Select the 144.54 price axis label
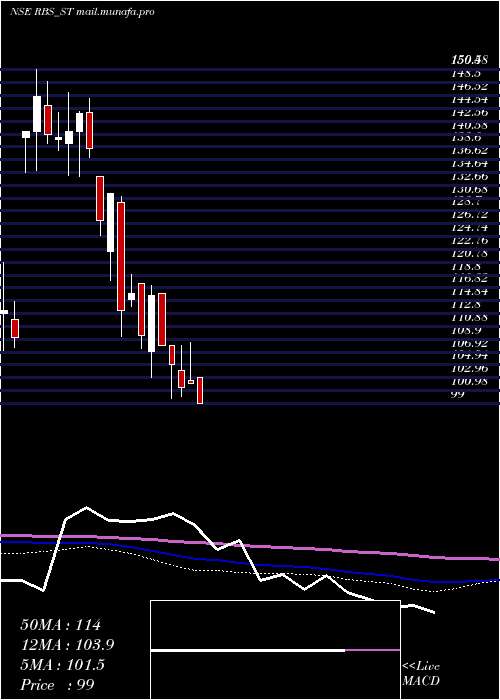This screenshot has width=500, height=700. point(471,99)
